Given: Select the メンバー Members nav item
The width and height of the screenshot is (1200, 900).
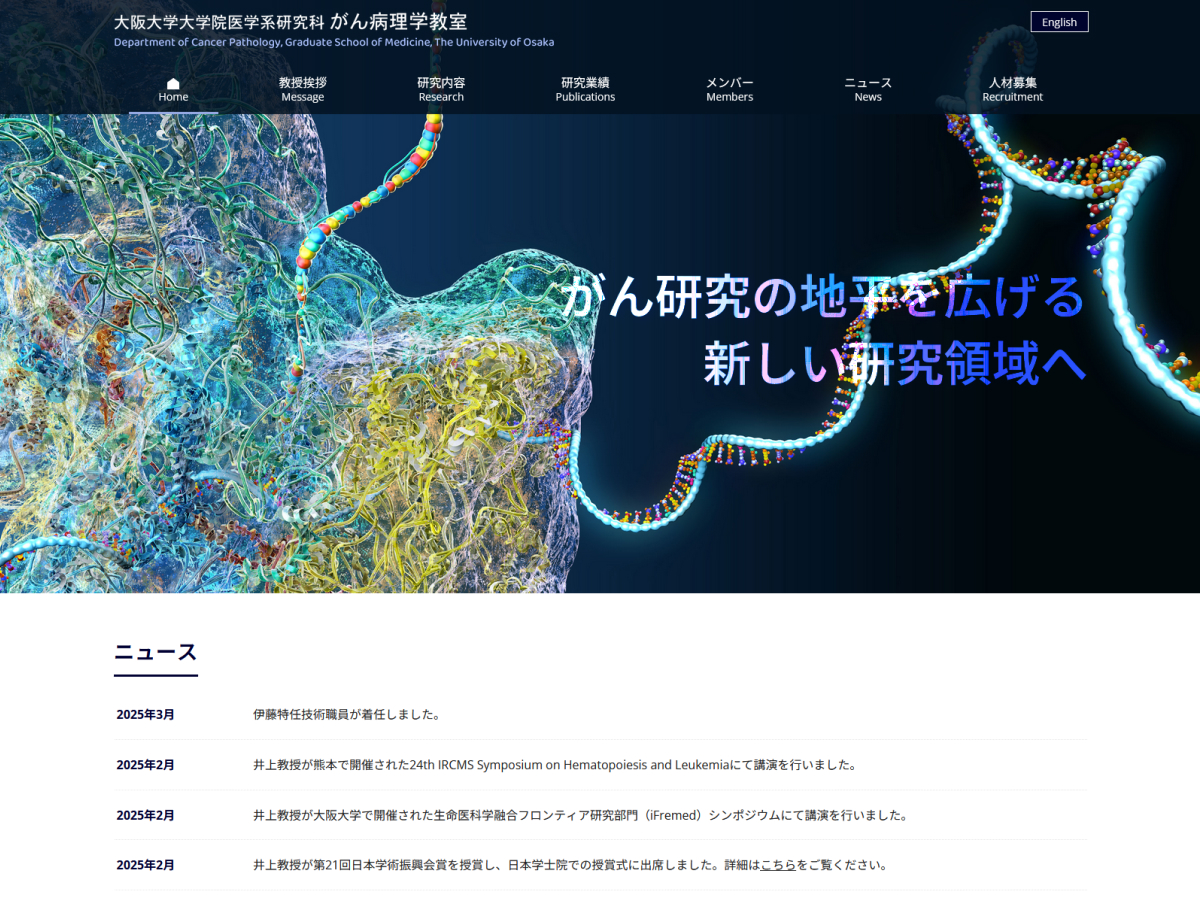Looking at the screenshot, I should (729, 90).
